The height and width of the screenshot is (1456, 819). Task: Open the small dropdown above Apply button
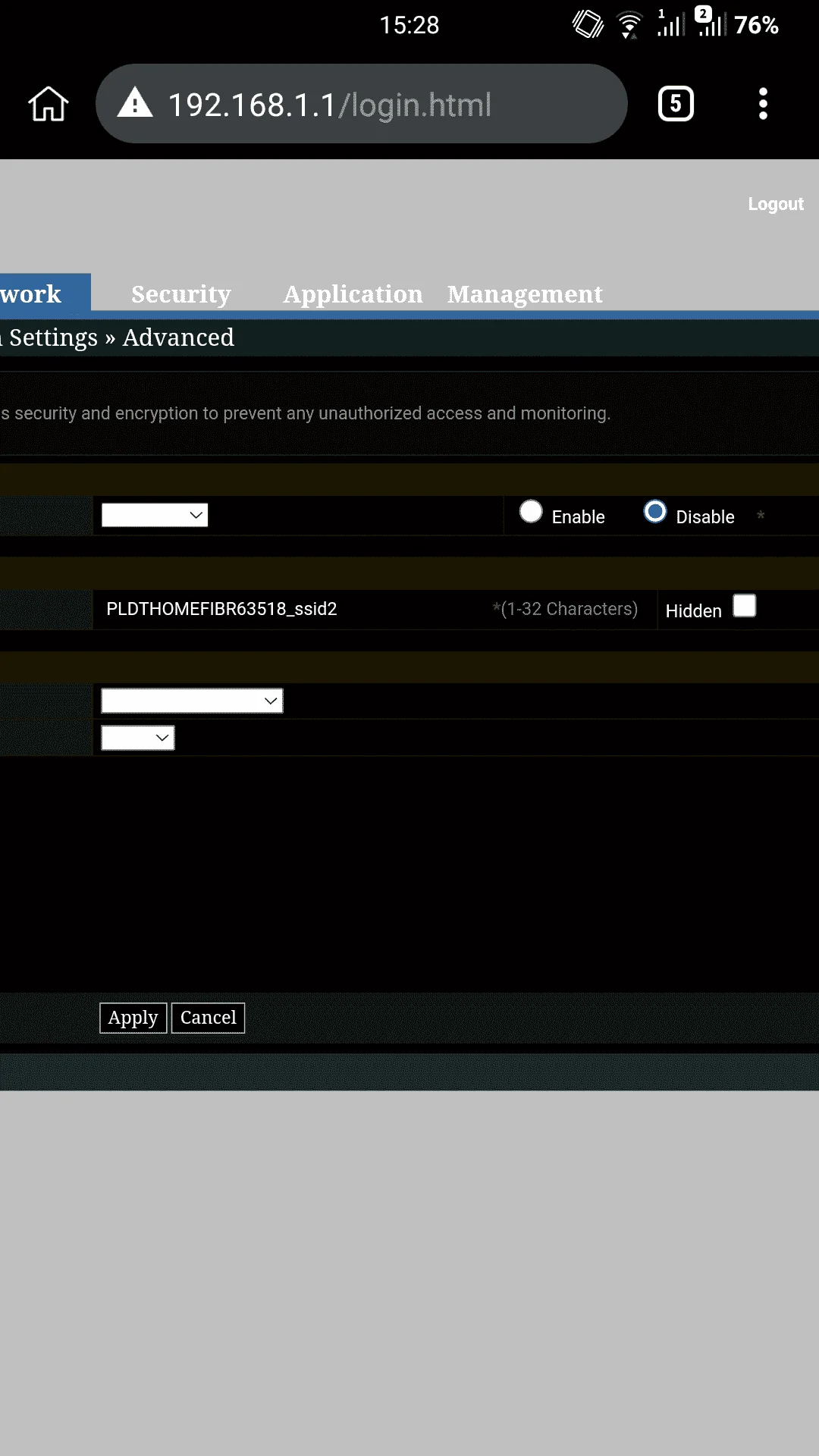pos(138,738)
